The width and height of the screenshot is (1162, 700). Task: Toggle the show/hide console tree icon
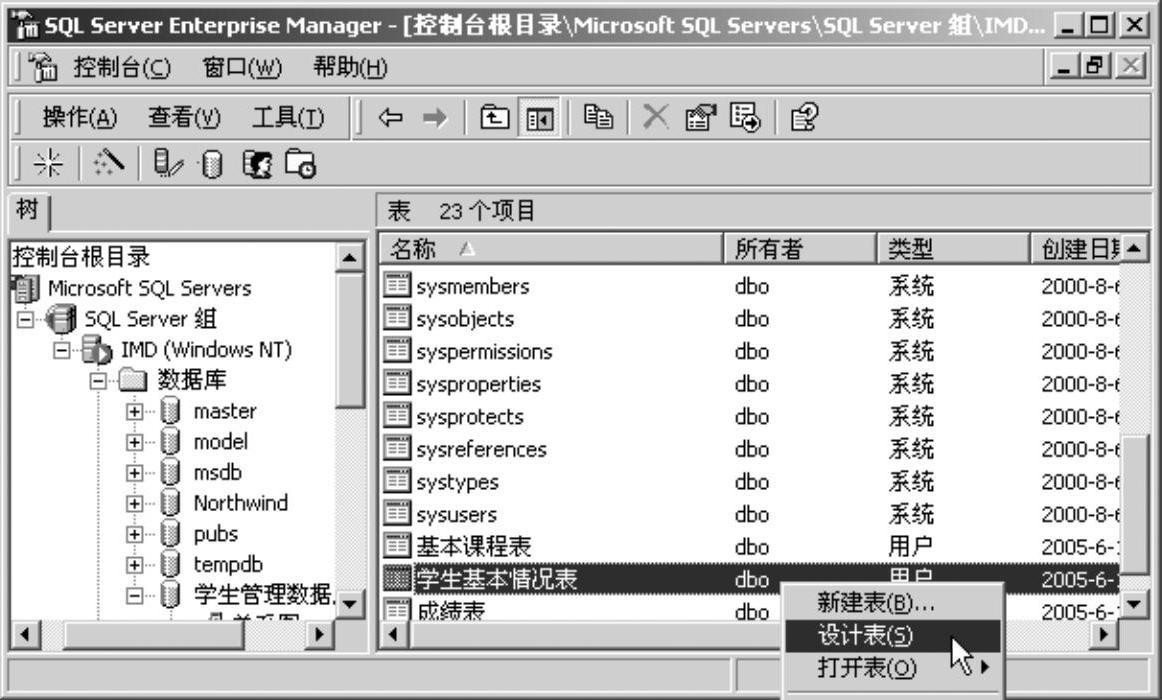pos(539,118)
